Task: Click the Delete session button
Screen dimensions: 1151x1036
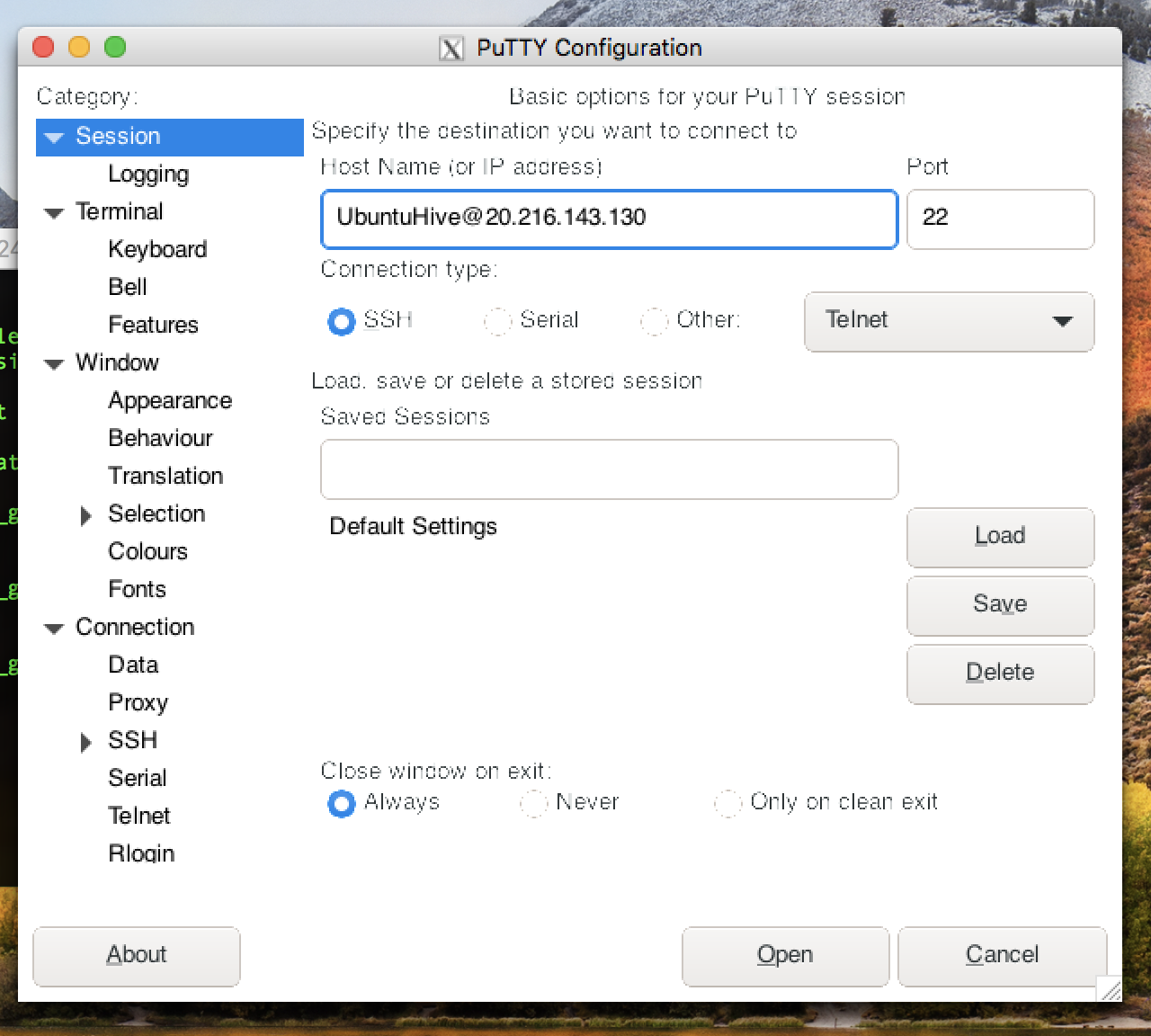Action: (1000, 674)
